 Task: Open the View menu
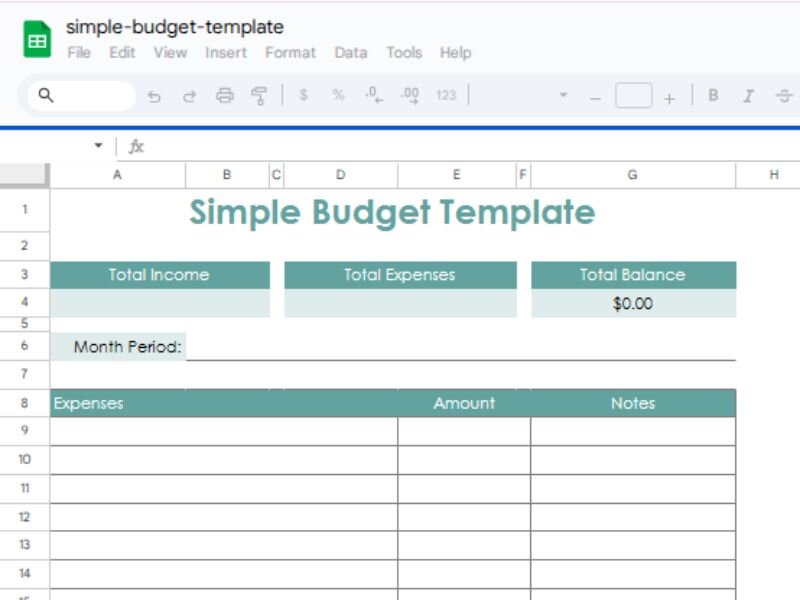(x=170, y=53)
